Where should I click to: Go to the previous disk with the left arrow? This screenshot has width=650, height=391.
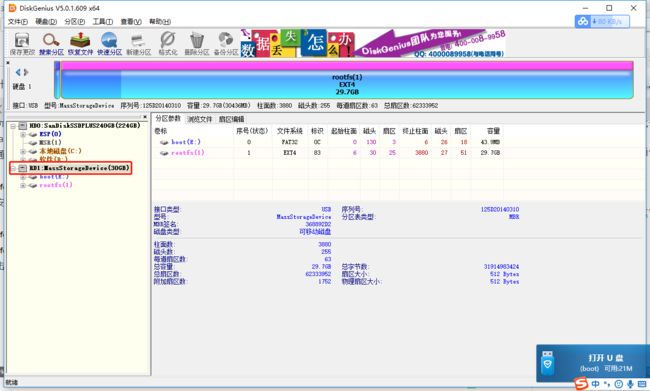18,72
